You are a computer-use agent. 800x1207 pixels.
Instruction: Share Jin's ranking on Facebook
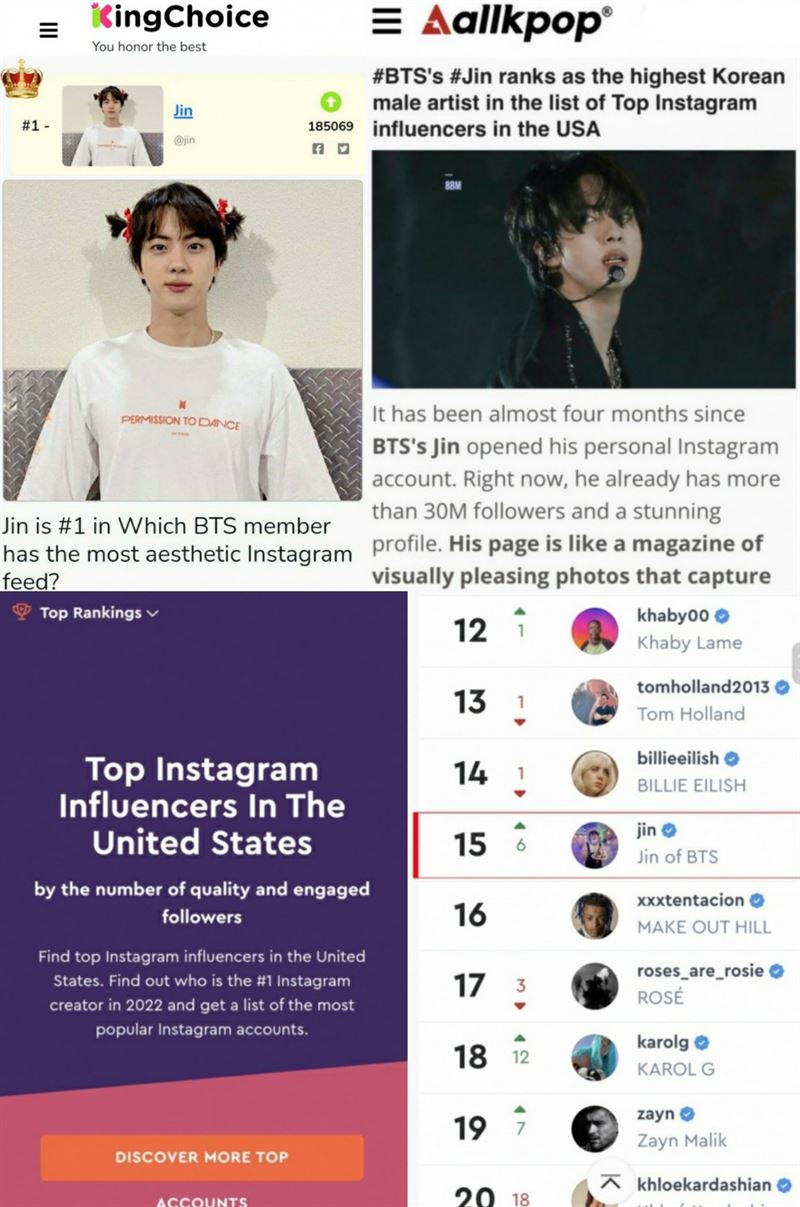(x=319, y=148)
